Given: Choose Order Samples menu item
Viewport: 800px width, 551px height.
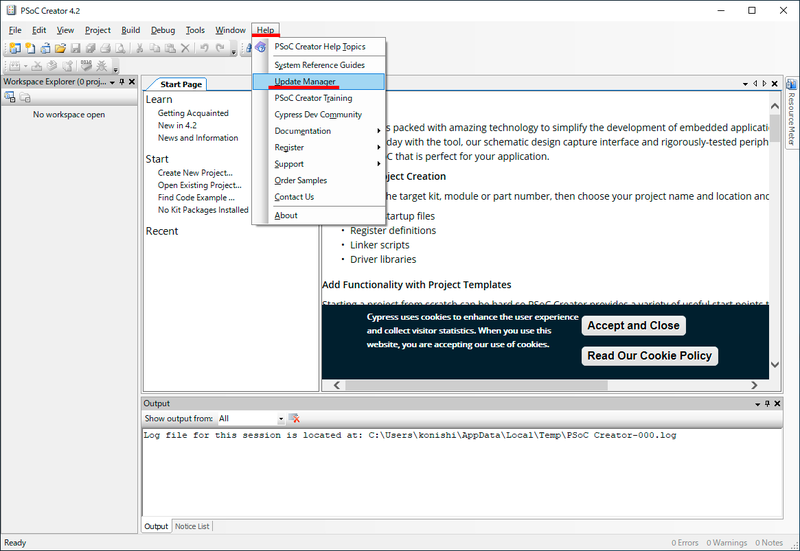Looking at the screenshot, I should pyautogui.click(x=318, y=180).
